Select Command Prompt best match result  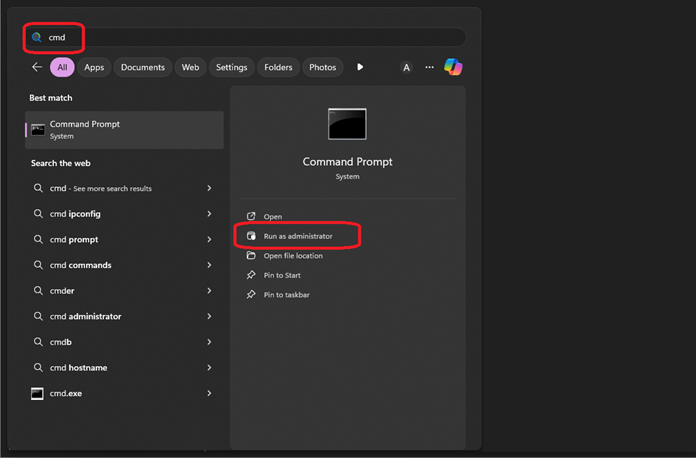[124, 130]
